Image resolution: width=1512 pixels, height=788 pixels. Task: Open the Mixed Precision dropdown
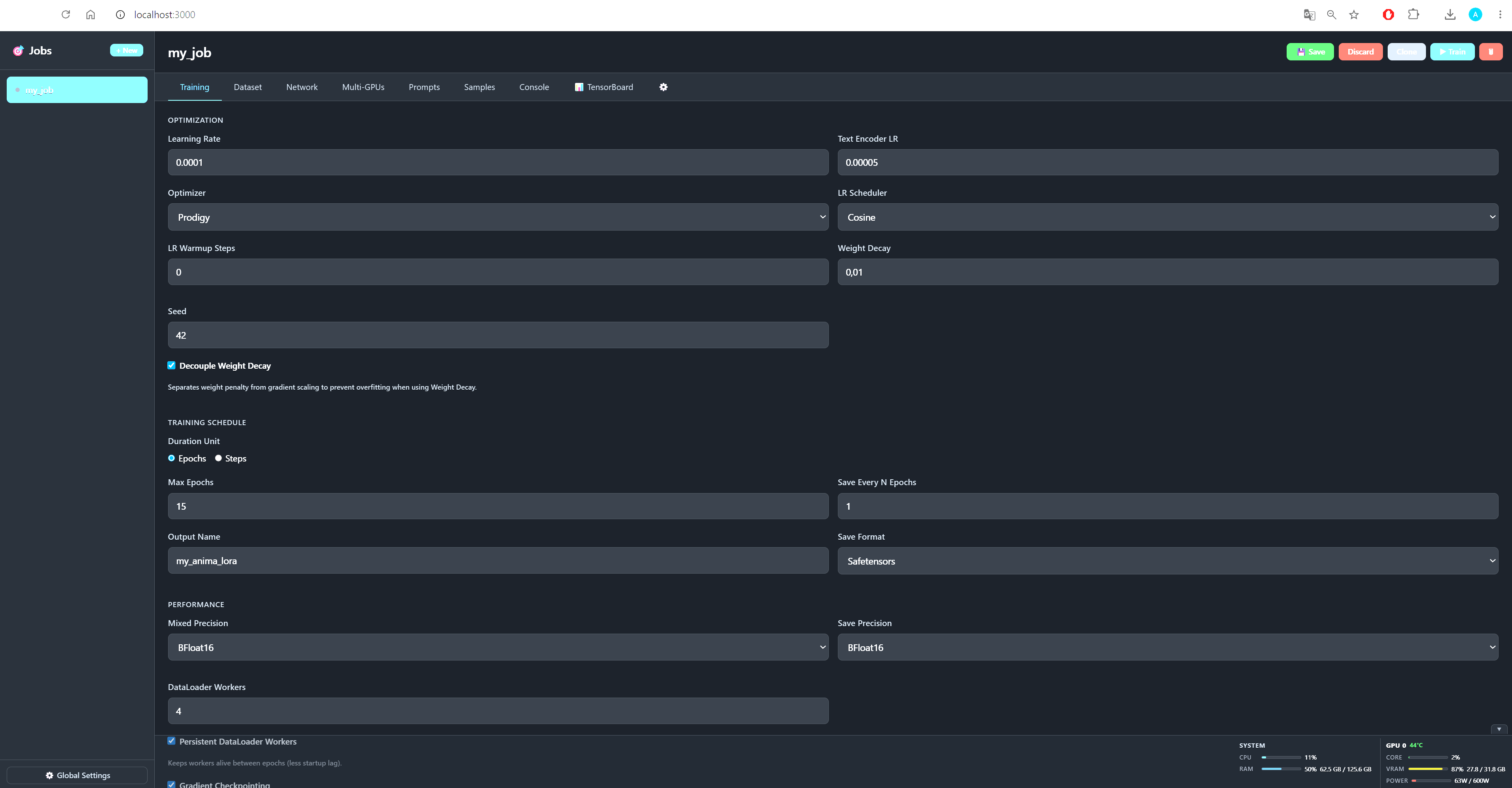click(498, 647)
